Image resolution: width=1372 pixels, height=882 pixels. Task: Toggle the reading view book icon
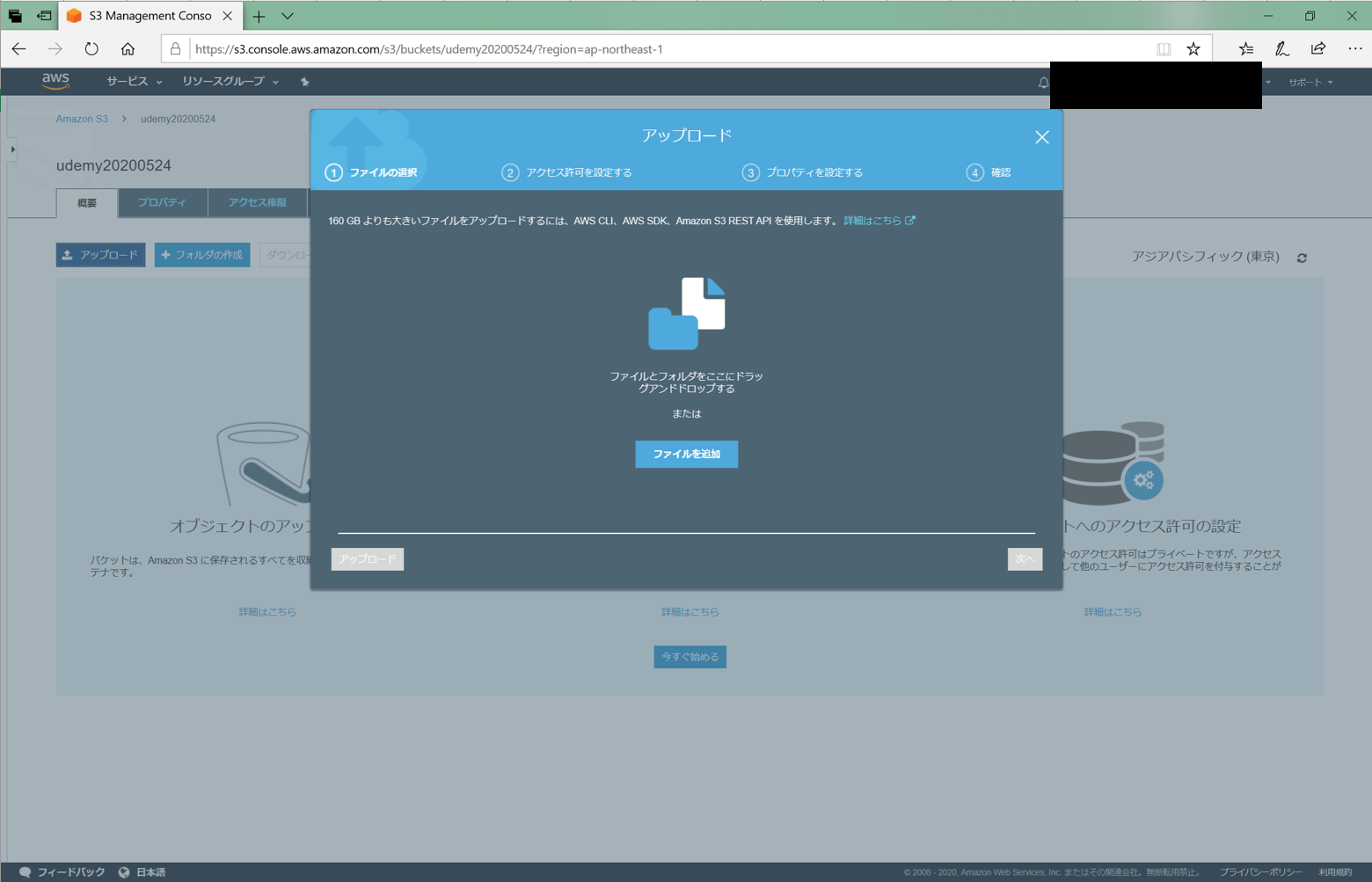coord(1164,49)
